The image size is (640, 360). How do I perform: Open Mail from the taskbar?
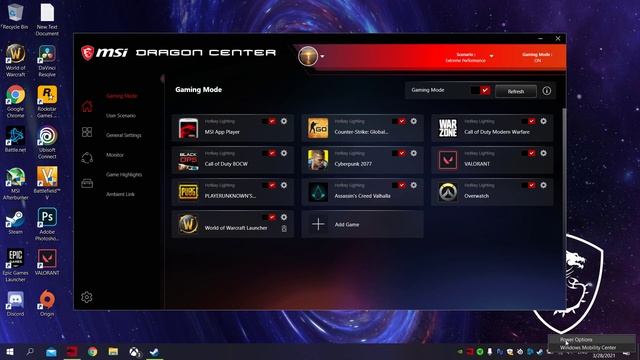51,352
